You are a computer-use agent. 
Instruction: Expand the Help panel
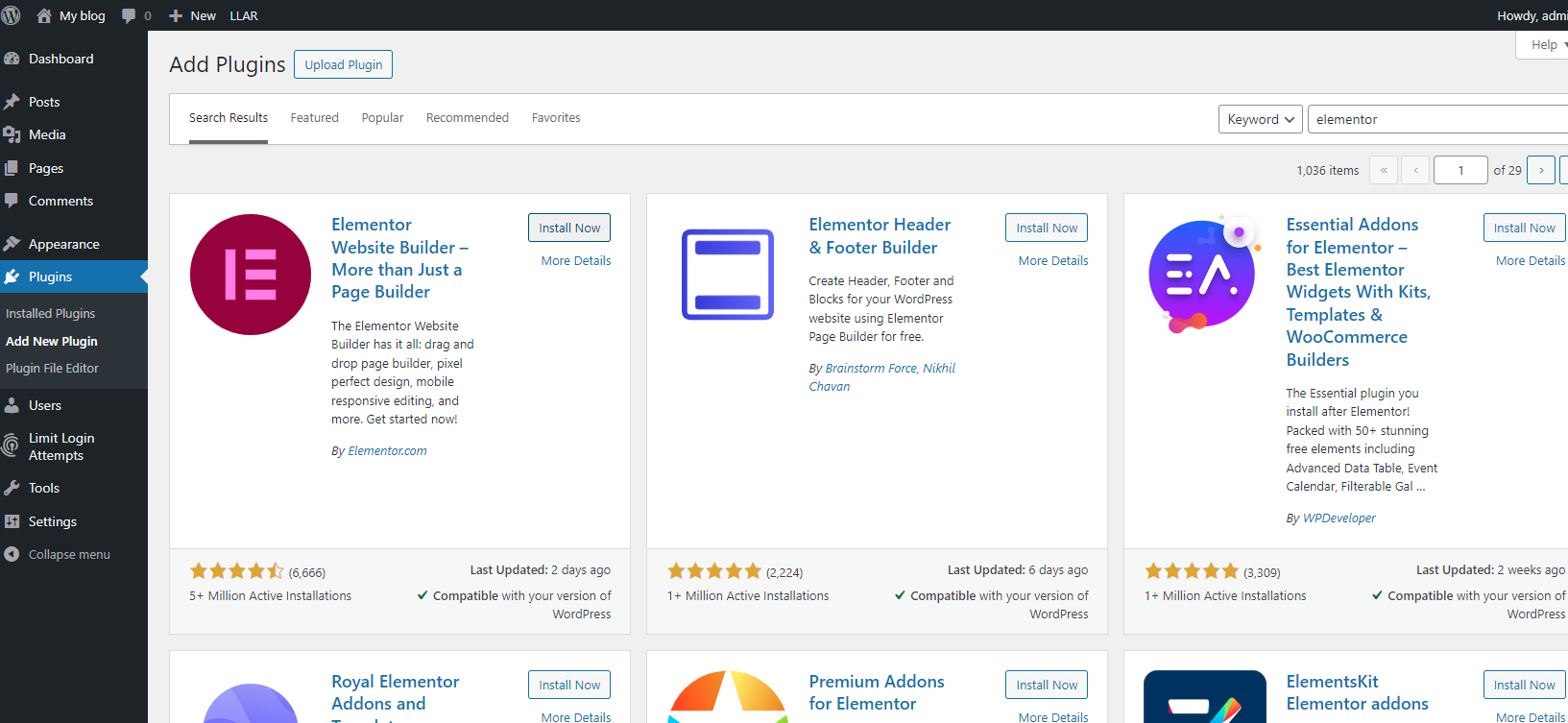[1542, 45]
